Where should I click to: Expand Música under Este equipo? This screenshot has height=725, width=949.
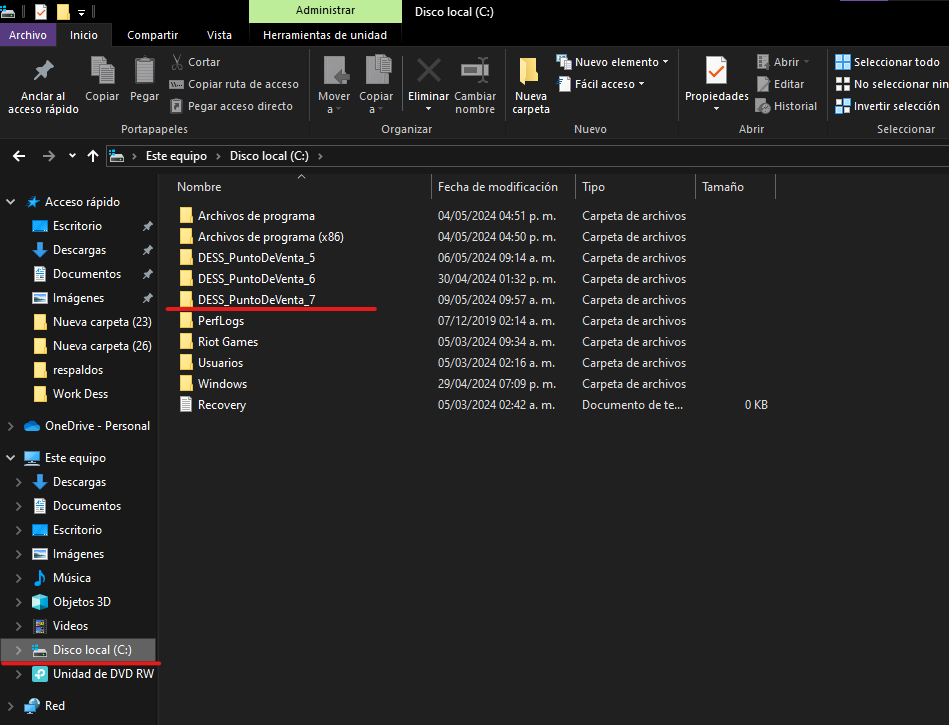(18, 578)
